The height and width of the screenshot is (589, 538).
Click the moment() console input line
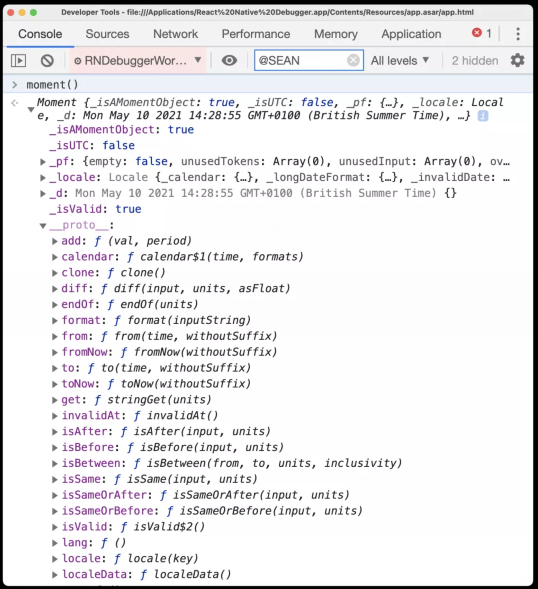click(x=268, y=85)
